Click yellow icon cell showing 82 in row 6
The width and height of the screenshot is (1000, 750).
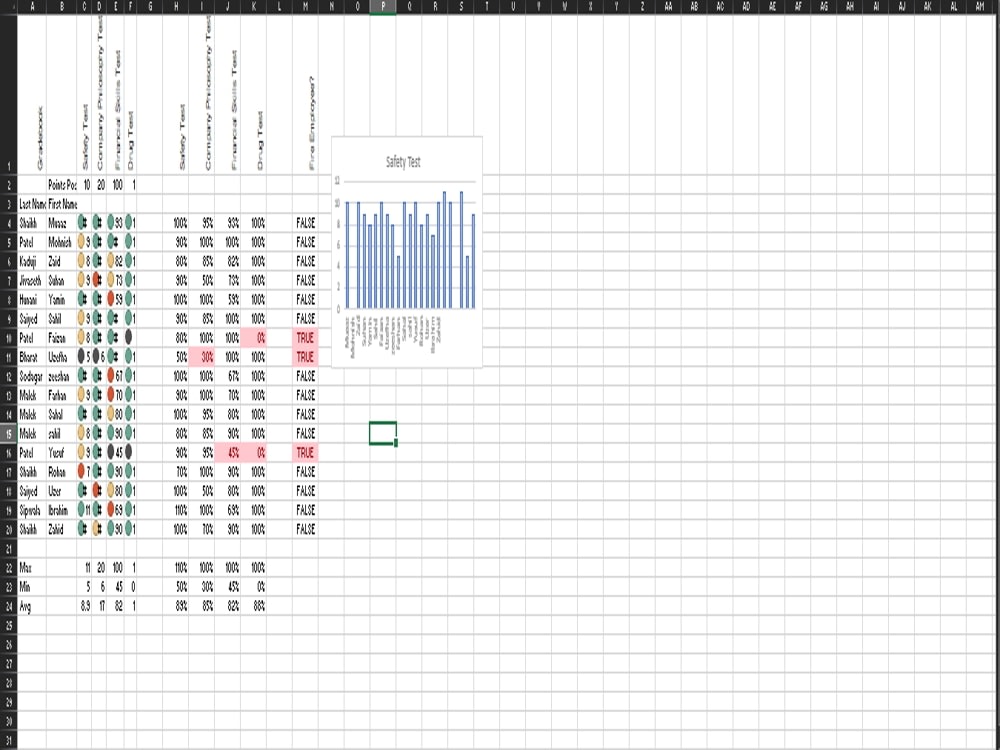pos(115,261)
